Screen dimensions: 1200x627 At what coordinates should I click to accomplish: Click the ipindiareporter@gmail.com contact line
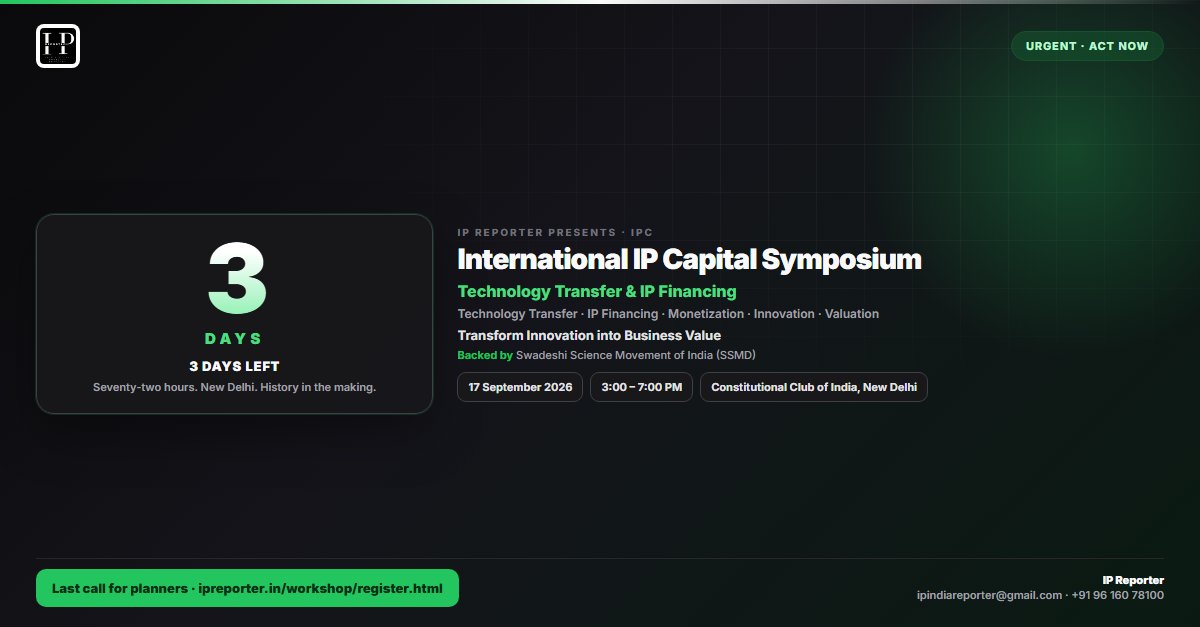pos(1040,595)
